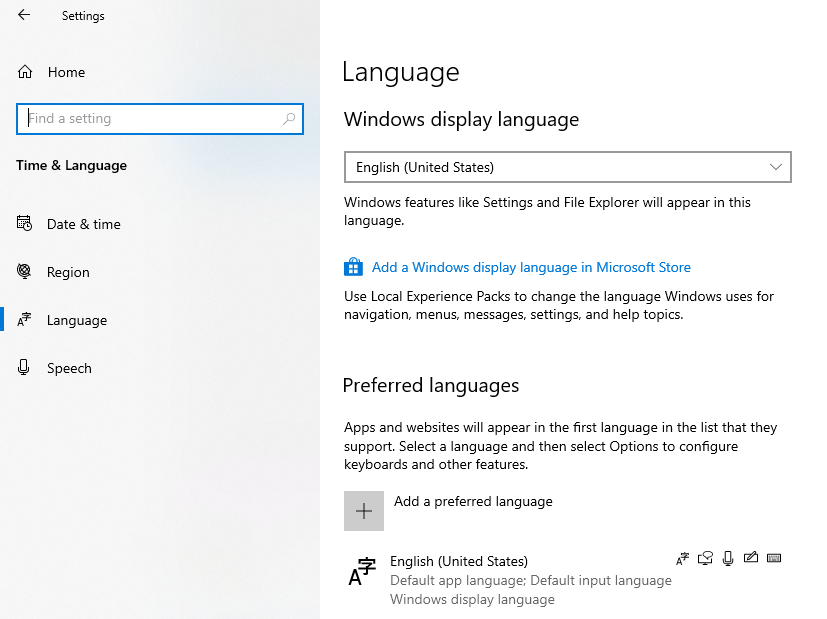Click the handwriting feature icon

tap(751, 558)
